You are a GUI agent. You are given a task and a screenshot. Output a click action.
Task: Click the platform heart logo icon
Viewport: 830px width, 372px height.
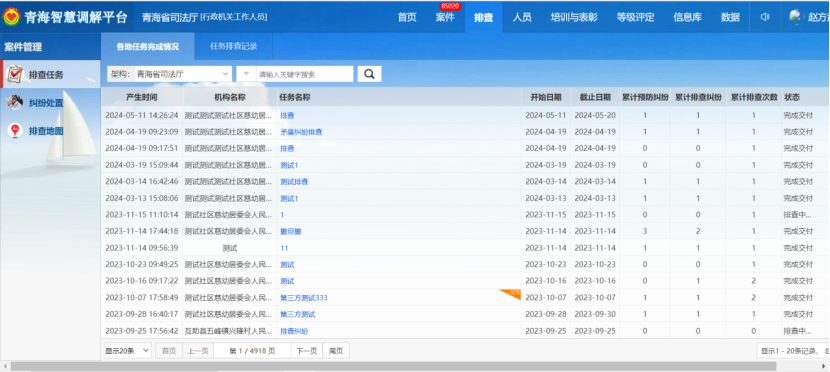pos(11,17)
